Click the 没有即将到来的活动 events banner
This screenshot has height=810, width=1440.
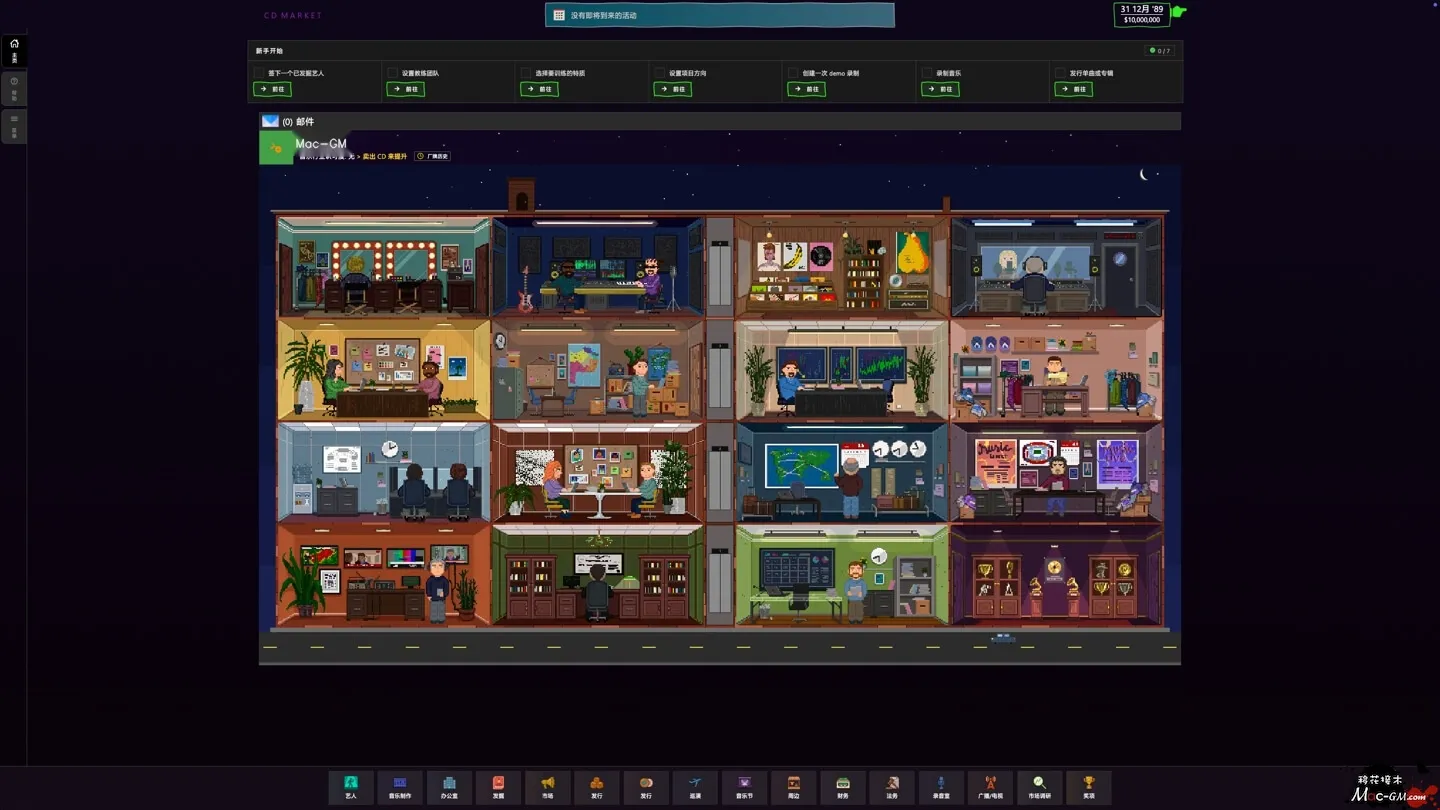[720, 15]
